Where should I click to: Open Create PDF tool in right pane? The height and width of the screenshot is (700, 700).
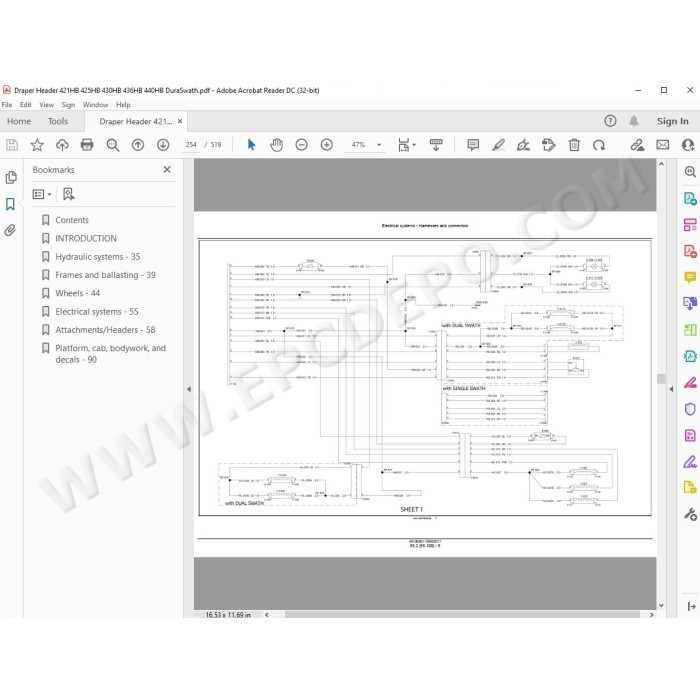(690, 251)
